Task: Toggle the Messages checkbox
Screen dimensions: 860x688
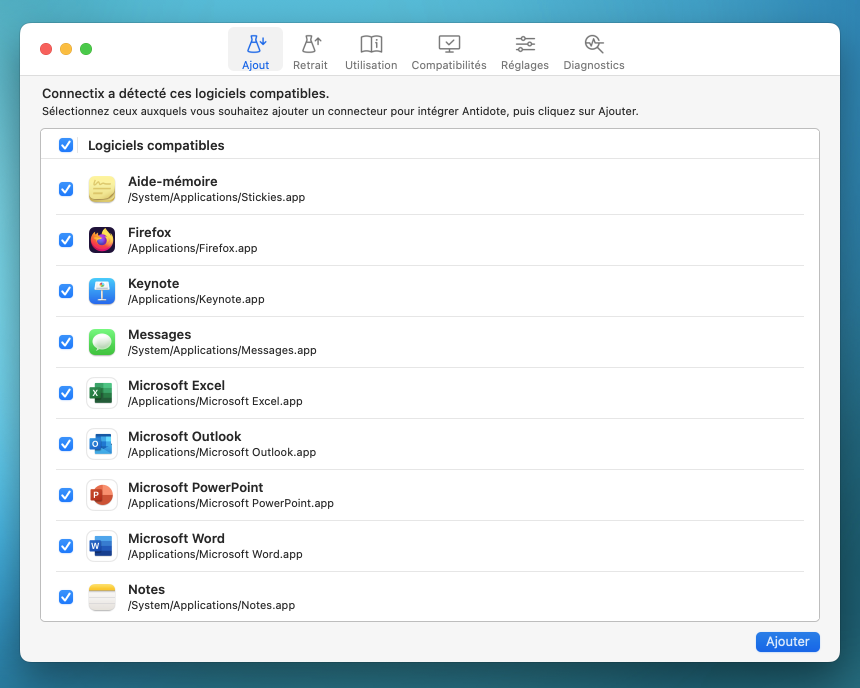Action: 66,342
